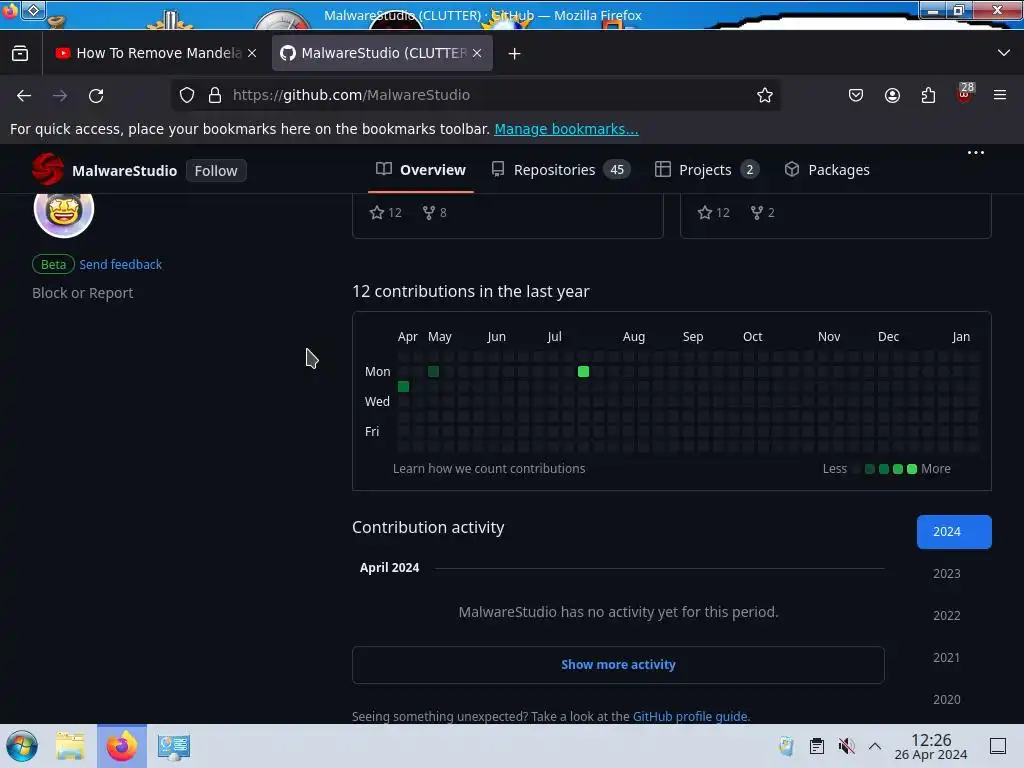View site info via the padlock icon
Viewport: 1024px width, 768px height.
click(x=215, y=95)
